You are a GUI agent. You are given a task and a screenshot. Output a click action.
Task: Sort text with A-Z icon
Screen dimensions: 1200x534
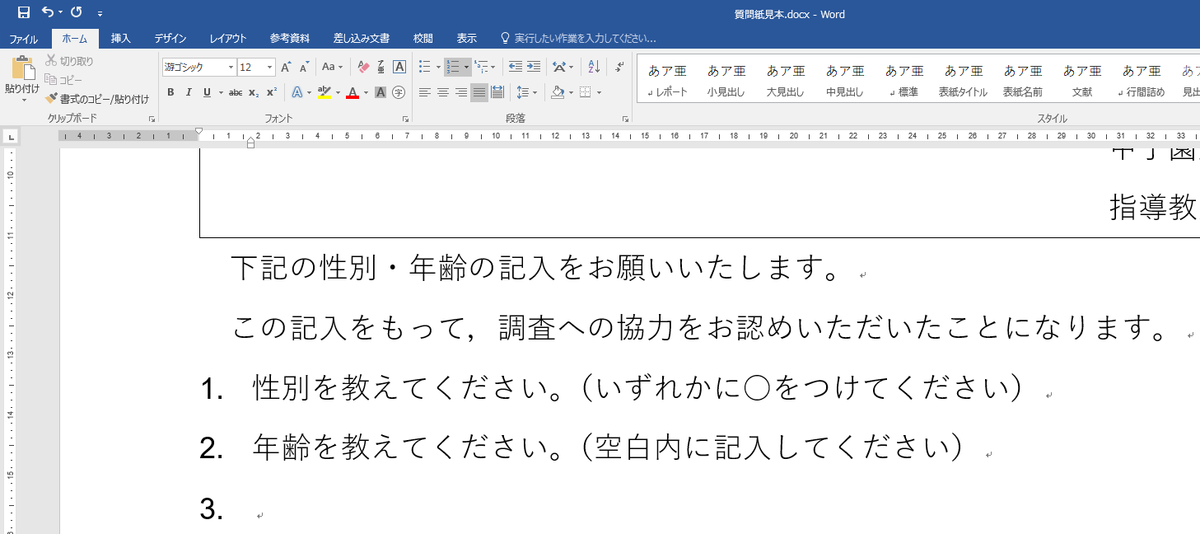594,67
